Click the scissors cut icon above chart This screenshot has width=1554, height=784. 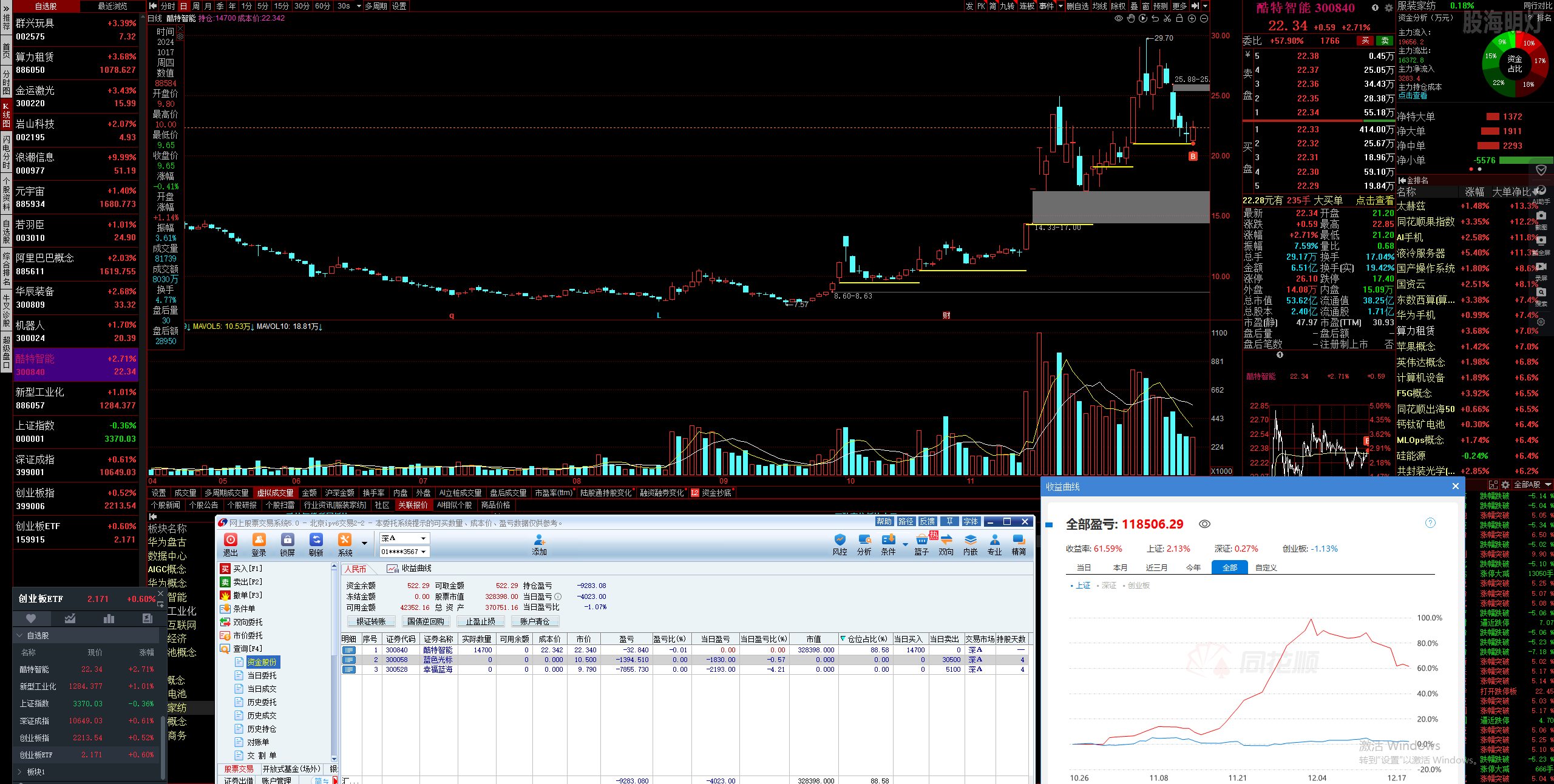[x=1167, y=19]
